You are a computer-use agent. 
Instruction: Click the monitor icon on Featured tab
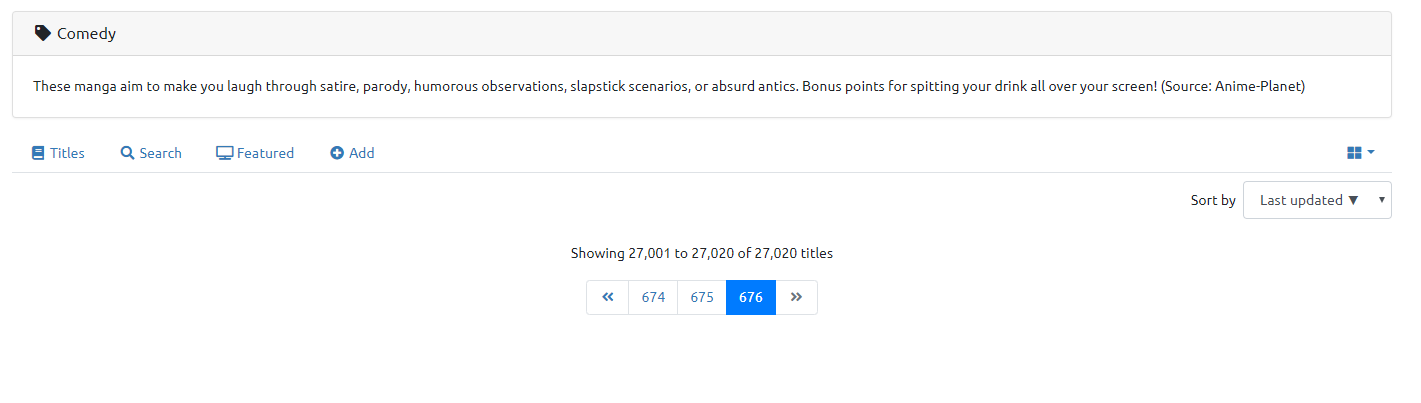[x=224, y=153]
